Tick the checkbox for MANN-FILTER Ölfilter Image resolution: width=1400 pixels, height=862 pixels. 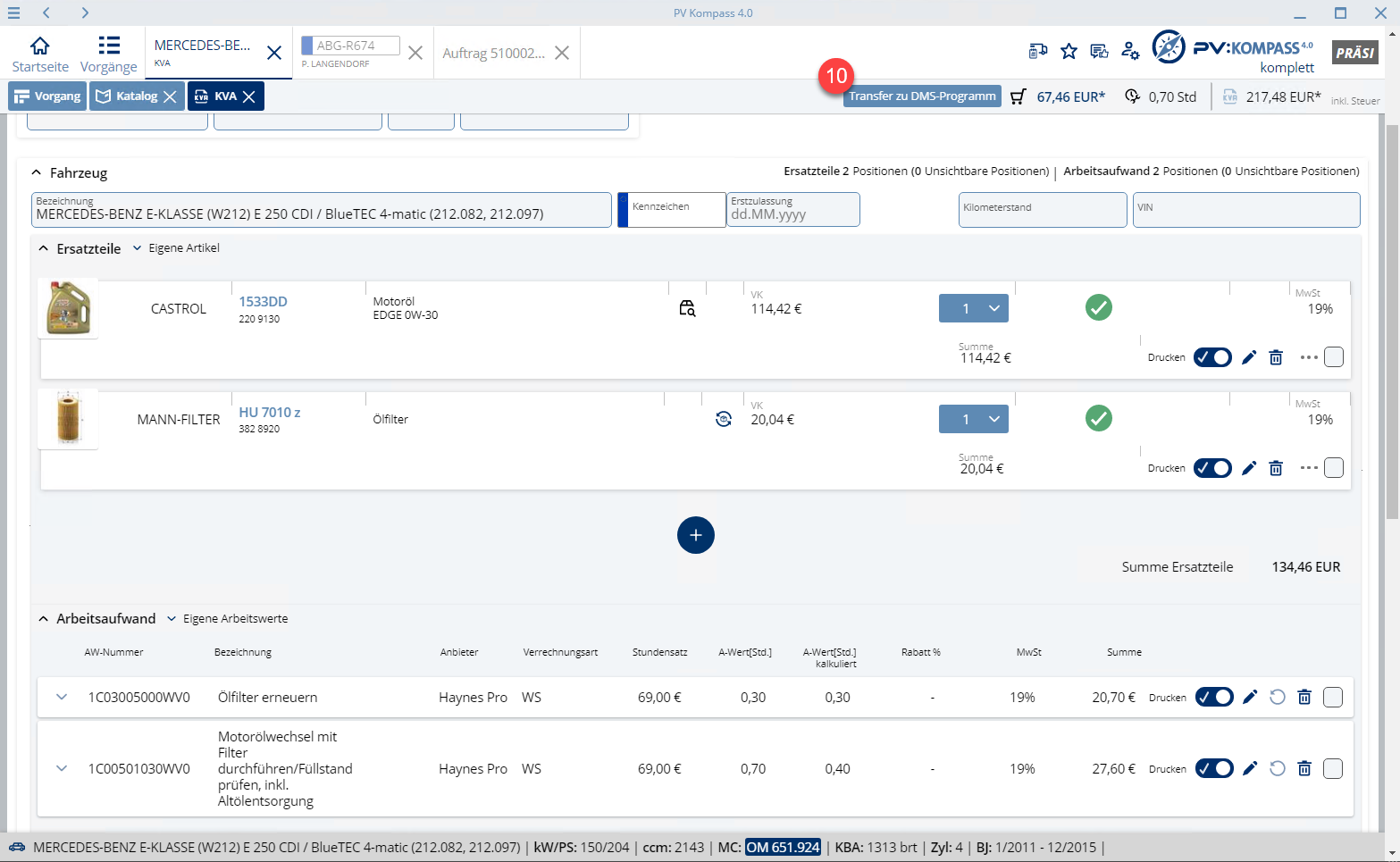pos(1334,468)
